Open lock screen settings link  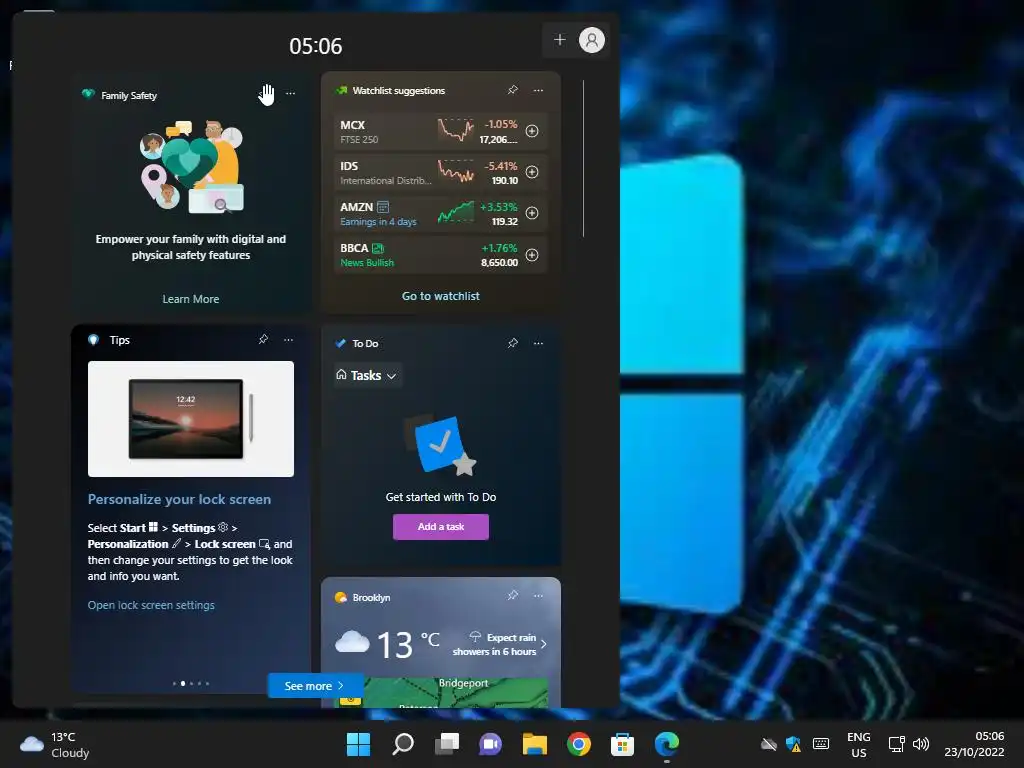click(151, 605)
